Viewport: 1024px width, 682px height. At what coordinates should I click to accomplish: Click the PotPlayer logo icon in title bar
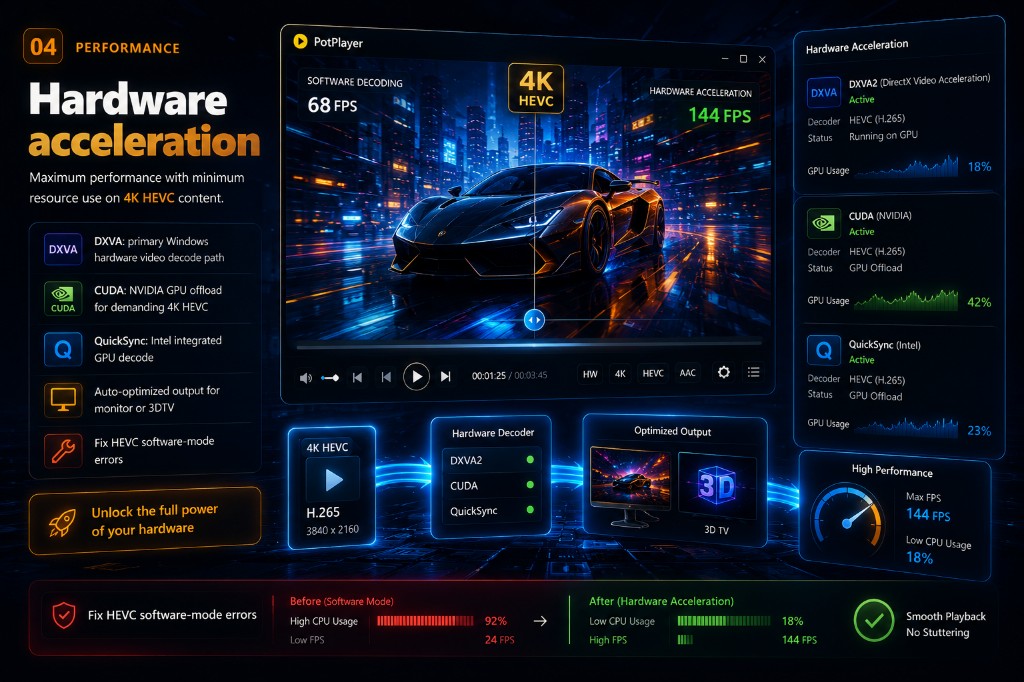[300, 41]
